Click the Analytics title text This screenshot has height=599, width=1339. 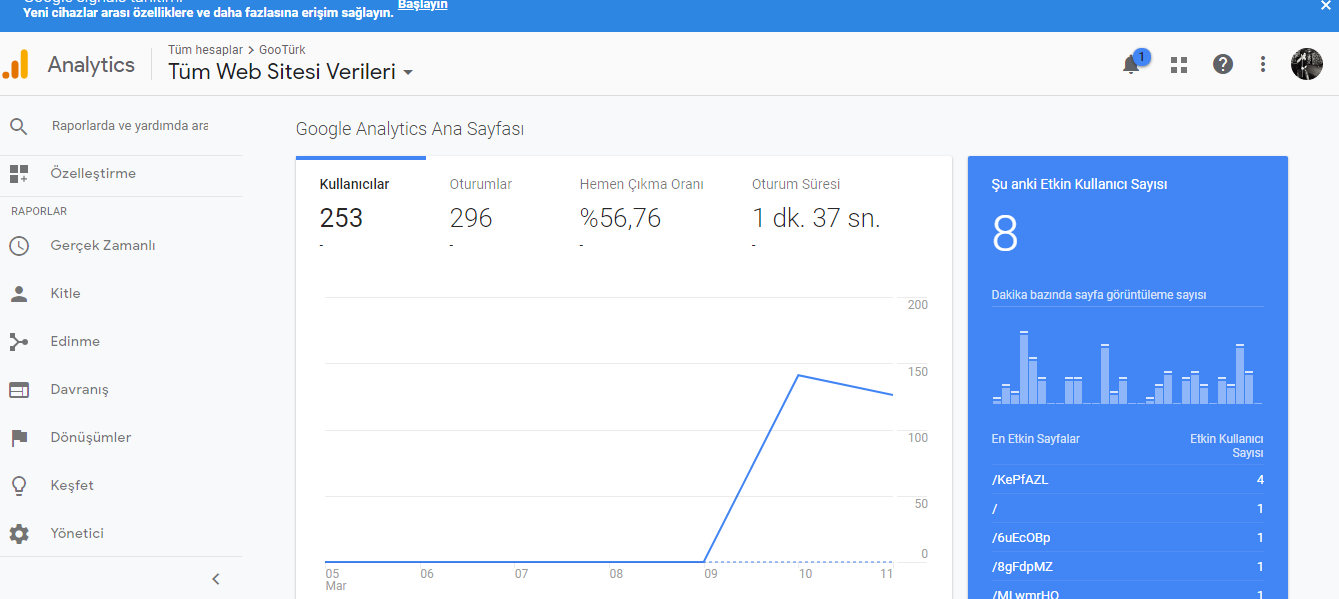coord(91,65)
